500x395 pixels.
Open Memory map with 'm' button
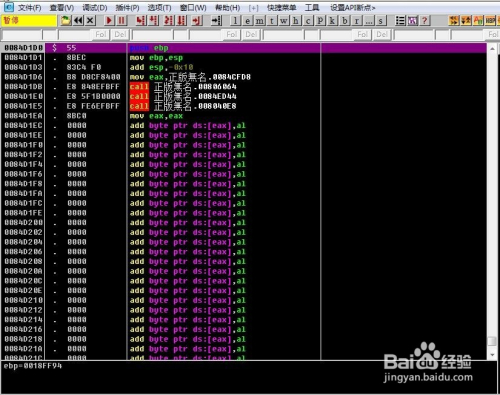[x=259, y=21]
